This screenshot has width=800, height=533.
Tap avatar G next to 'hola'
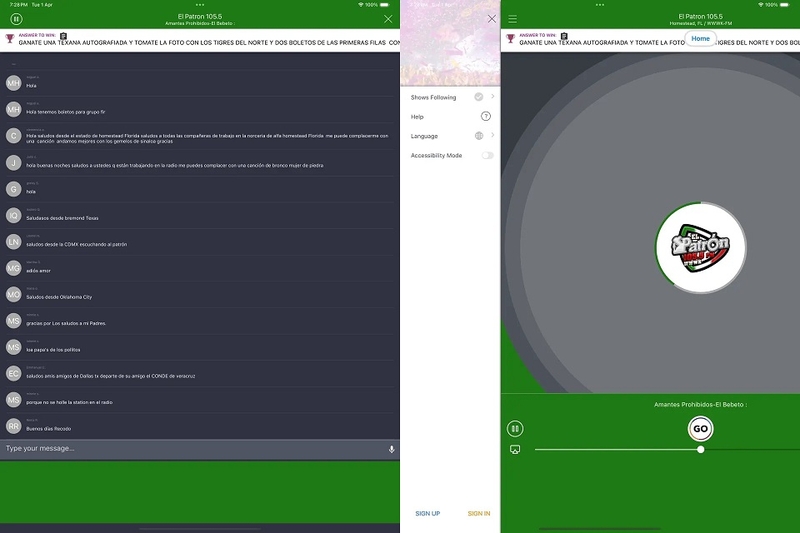point(13,189)
